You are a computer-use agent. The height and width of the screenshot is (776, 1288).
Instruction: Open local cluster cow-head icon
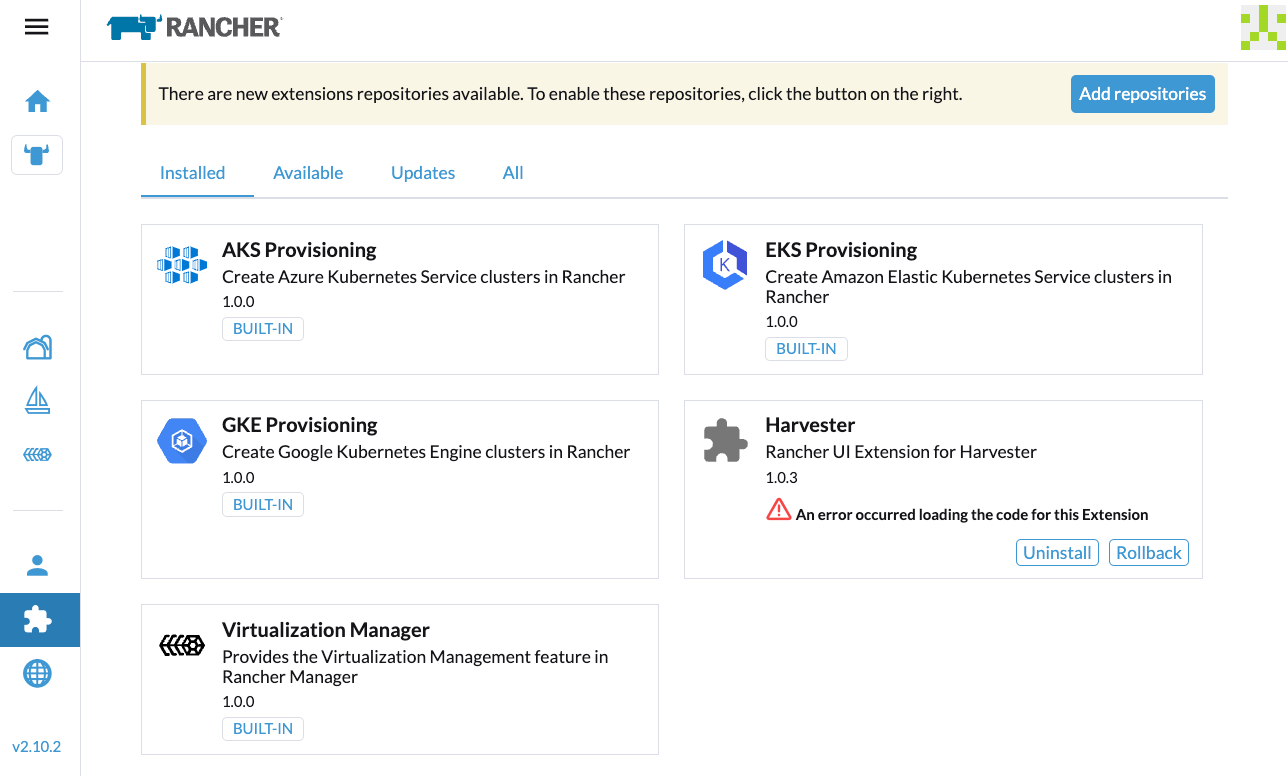tap(37, 155)
